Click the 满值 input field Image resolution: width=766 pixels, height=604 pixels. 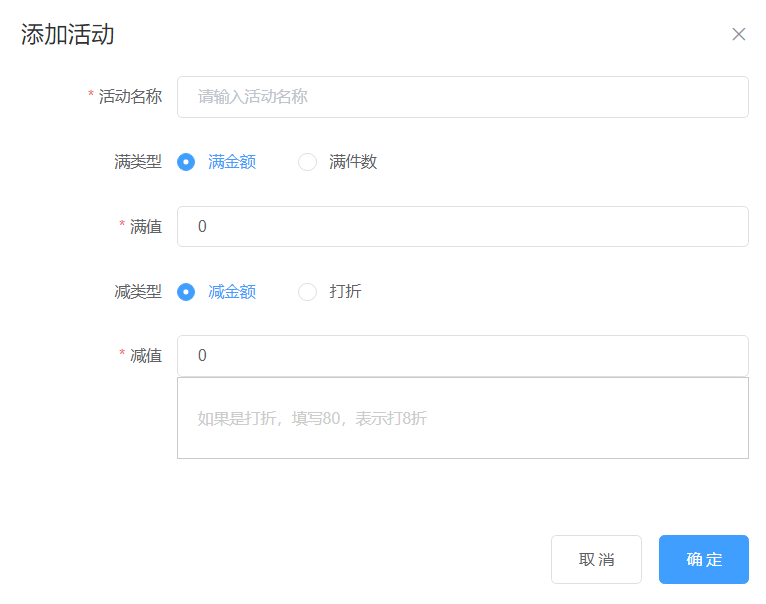pyautogui.click(x=462, y=226)
